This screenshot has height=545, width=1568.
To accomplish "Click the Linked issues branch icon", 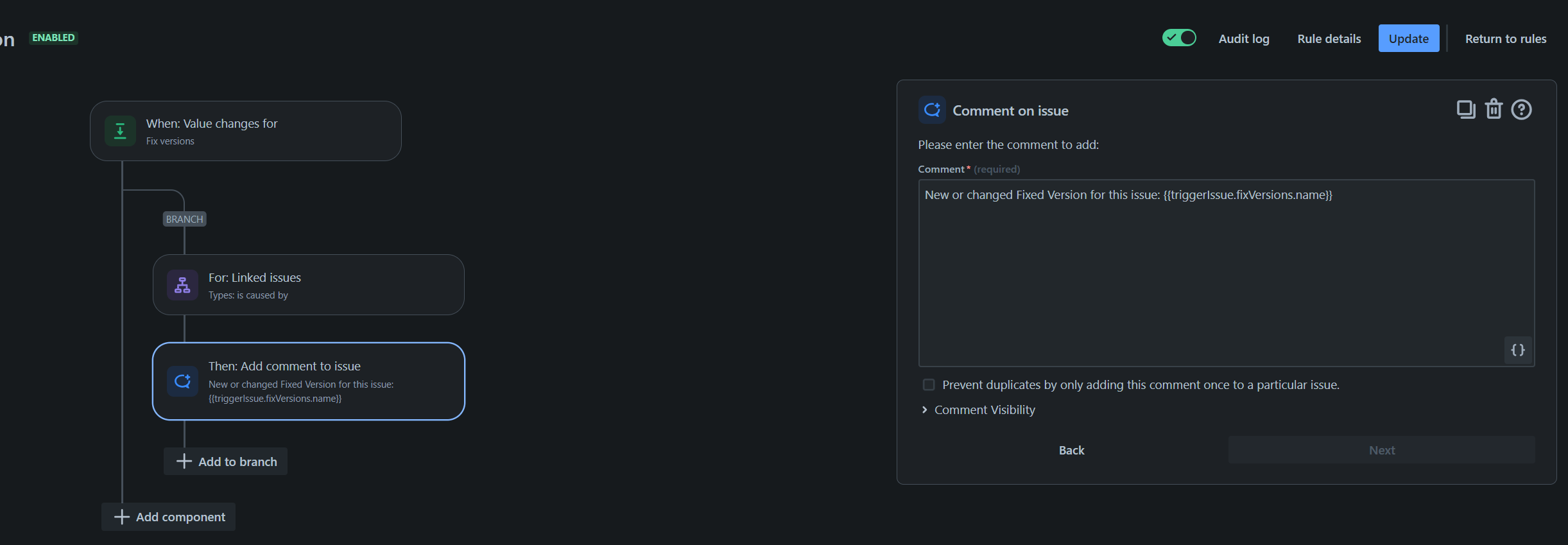I will click(182, 285).
